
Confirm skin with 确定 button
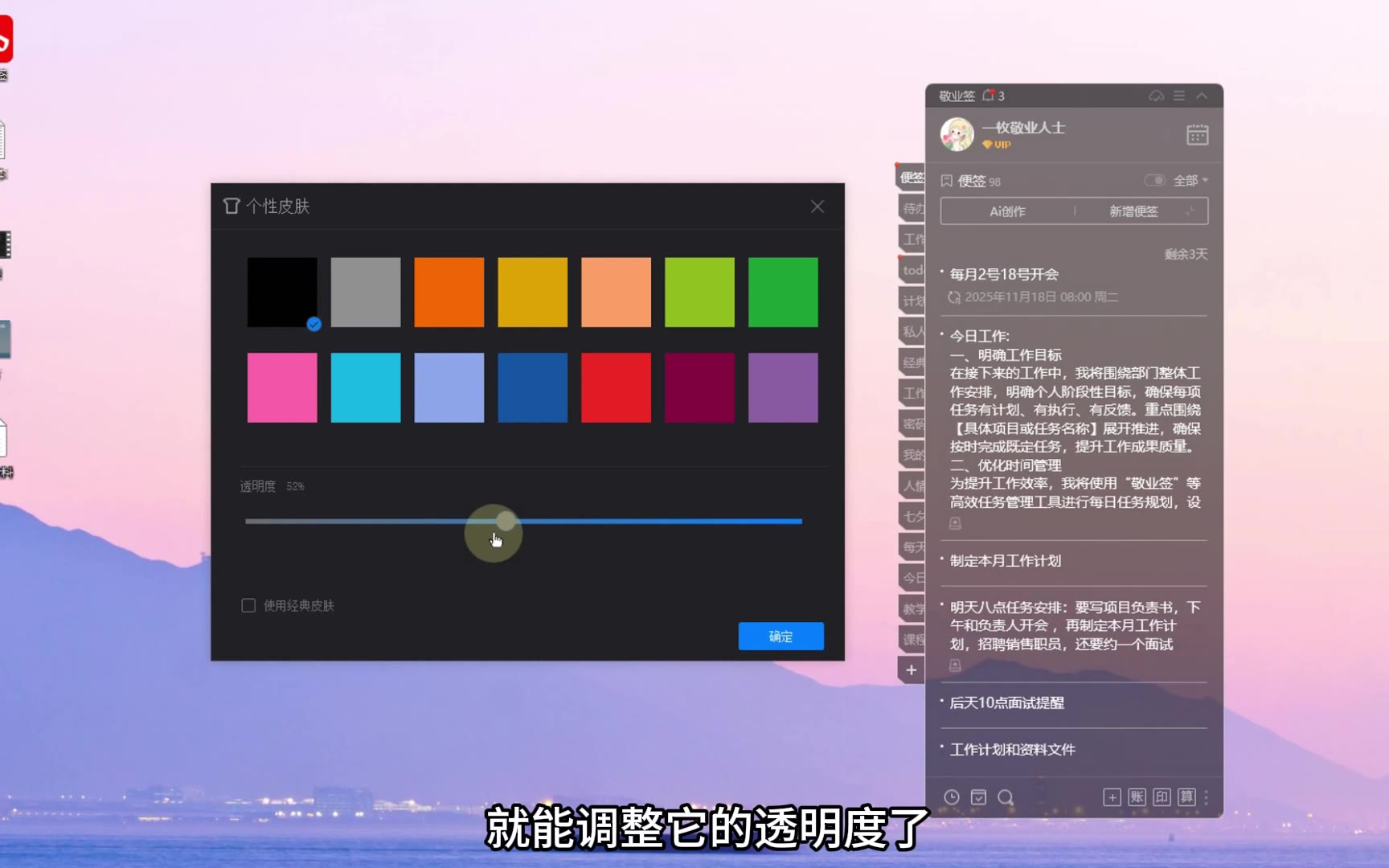click(x=781, y=636)
